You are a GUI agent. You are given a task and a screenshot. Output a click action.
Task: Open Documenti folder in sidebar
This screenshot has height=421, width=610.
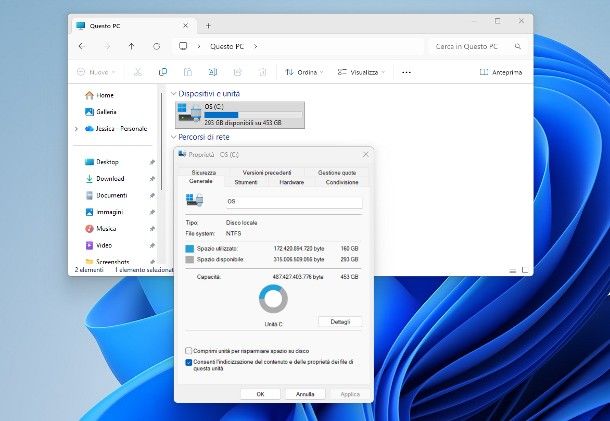point(106,195)
